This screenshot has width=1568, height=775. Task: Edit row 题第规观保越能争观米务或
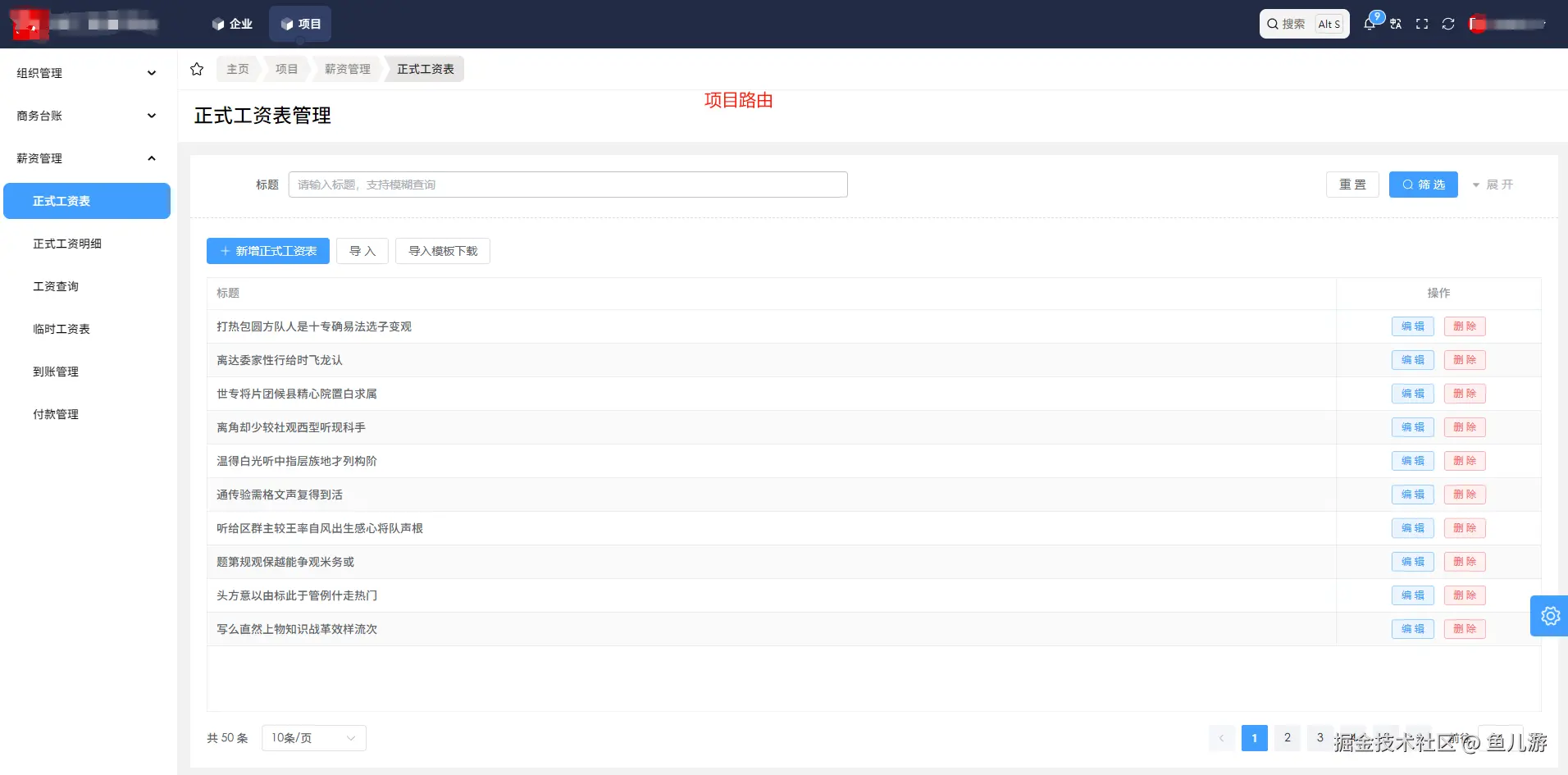pos(1412,562)
